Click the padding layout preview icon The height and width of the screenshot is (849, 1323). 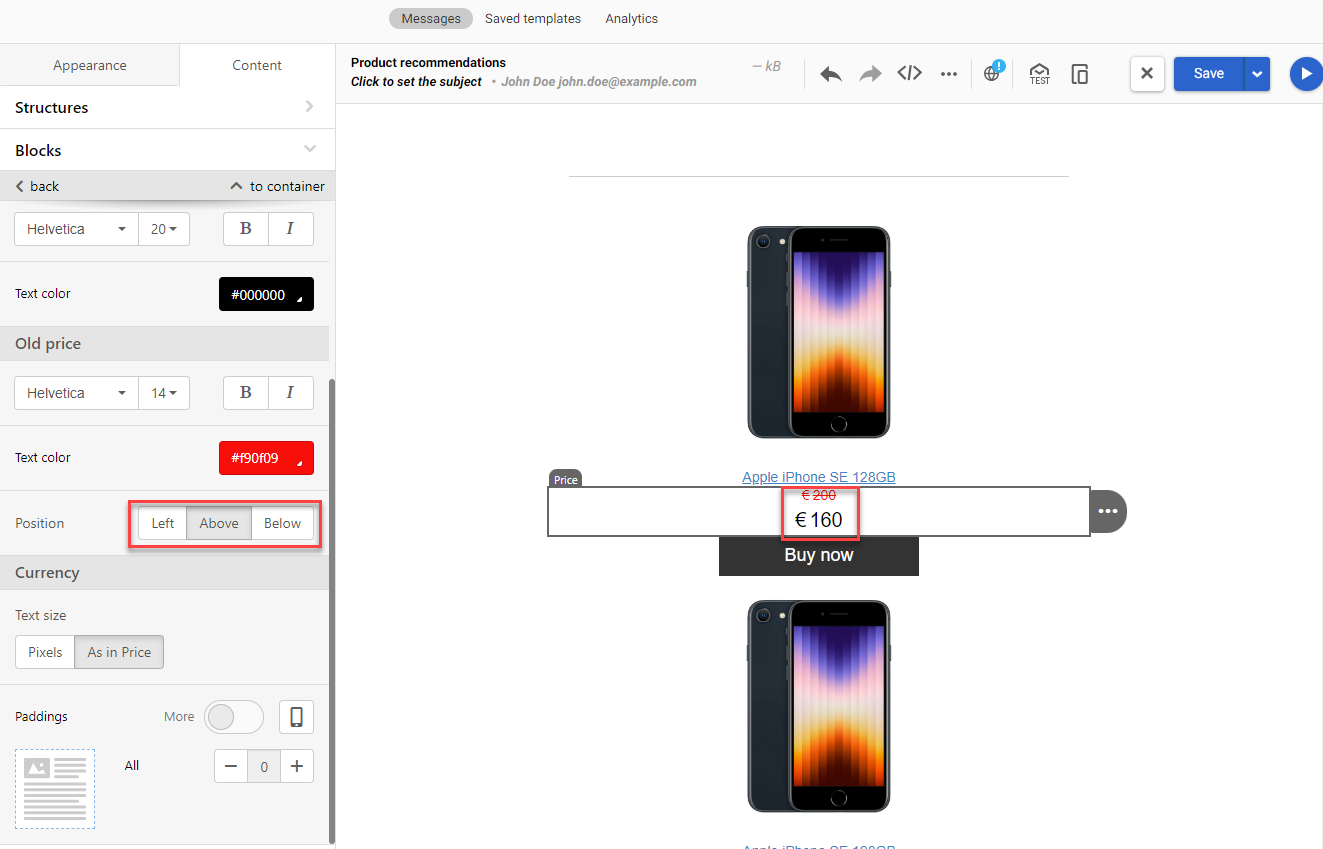(x=55, y=789)
